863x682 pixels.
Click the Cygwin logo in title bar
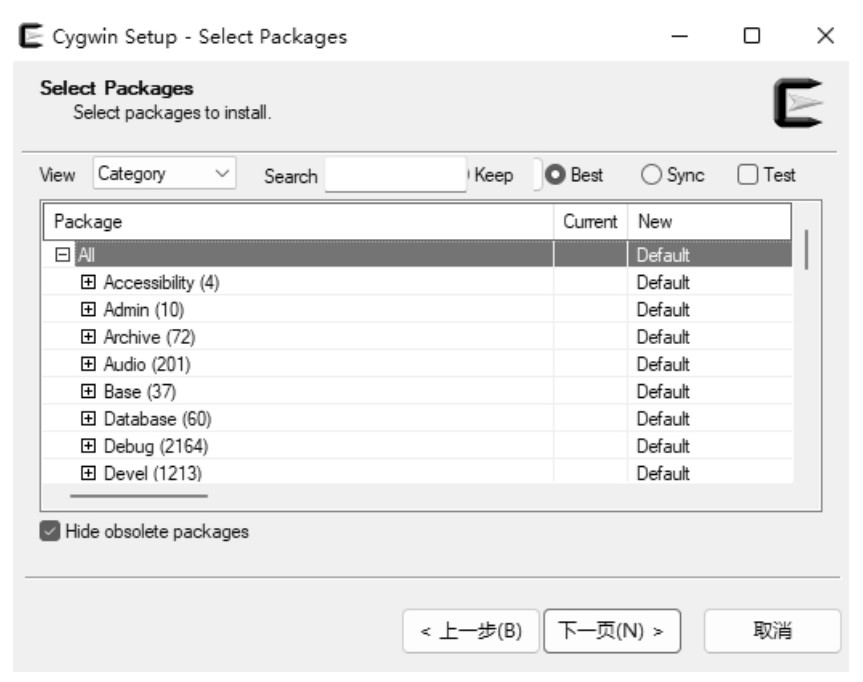(31, 36)
